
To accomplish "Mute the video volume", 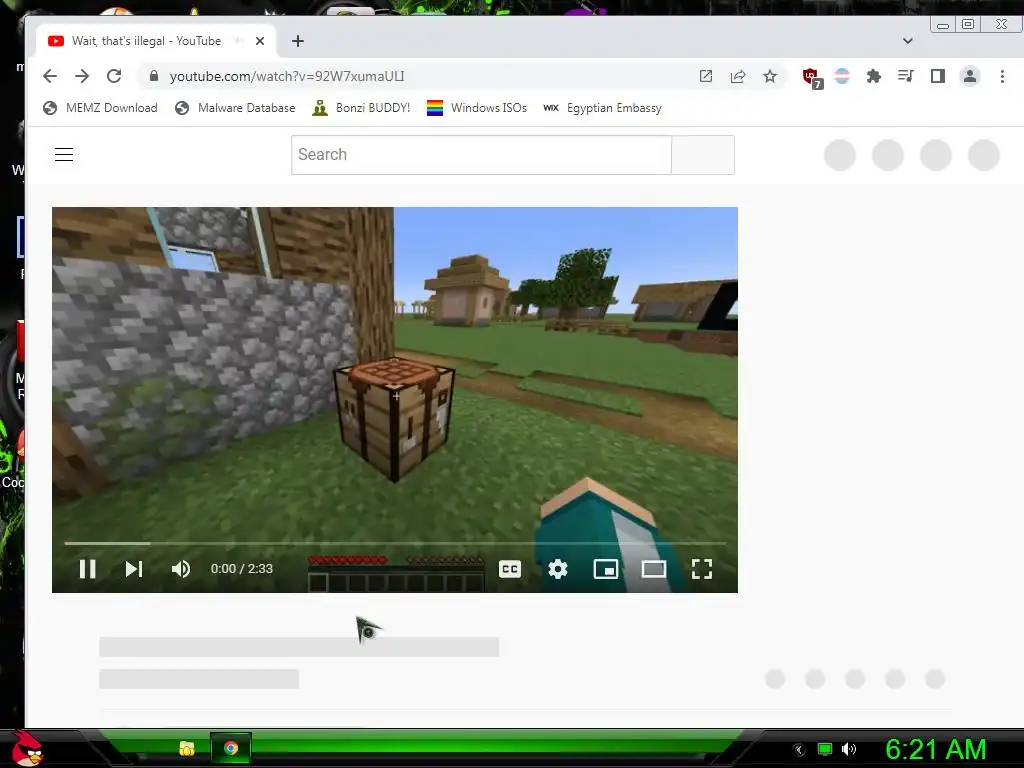I will point(181,569).
